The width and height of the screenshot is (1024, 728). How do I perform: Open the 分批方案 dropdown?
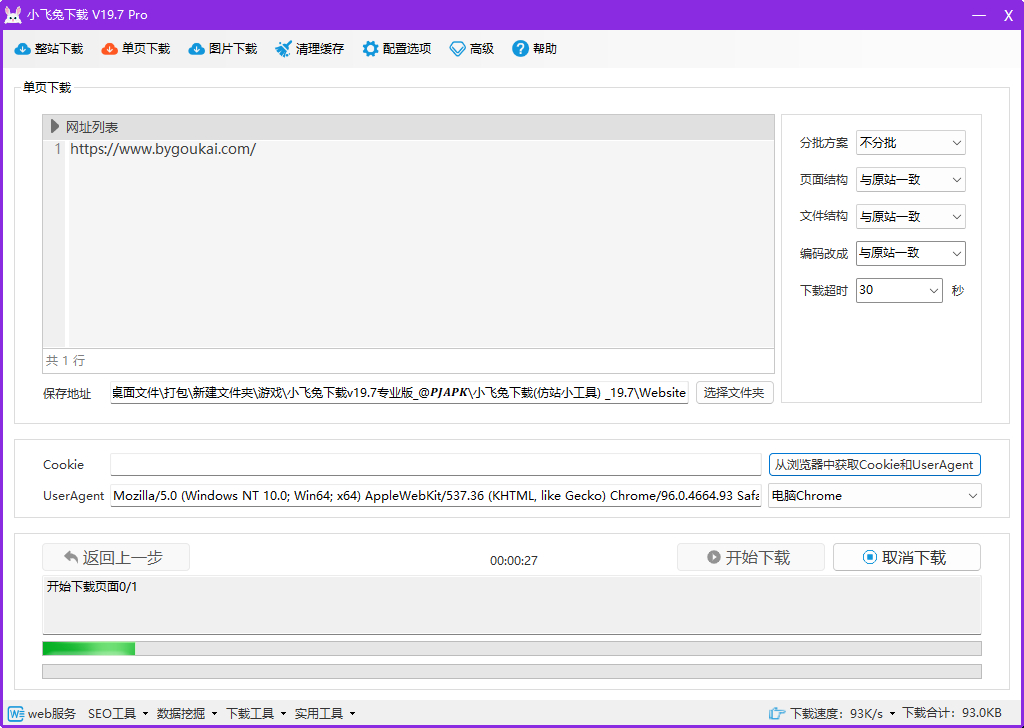coord(910,143)
